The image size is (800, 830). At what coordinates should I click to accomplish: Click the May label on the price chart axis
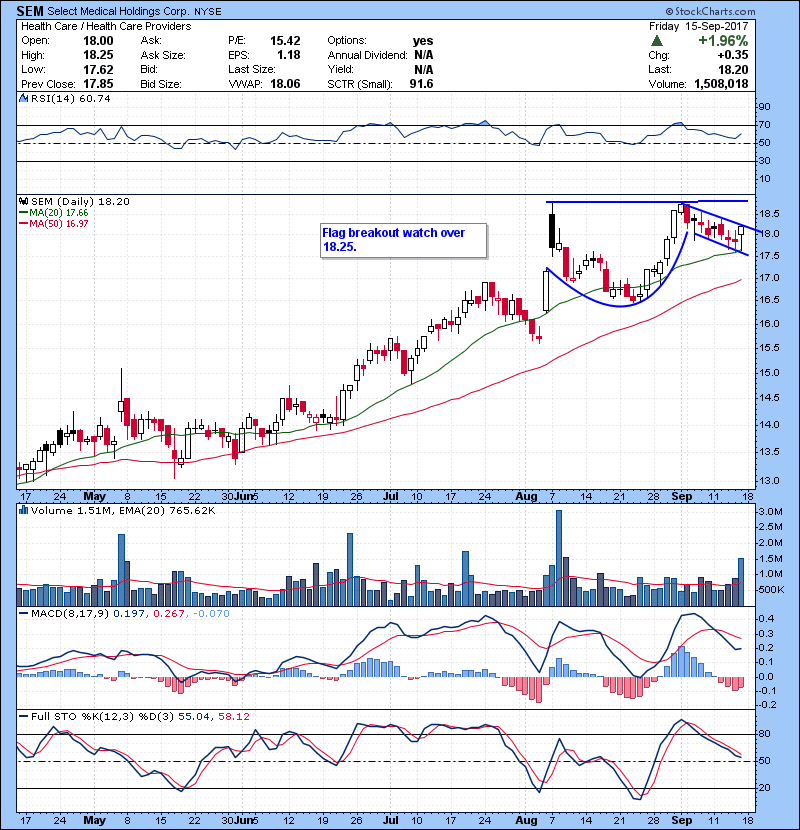[x=94, y=496]
